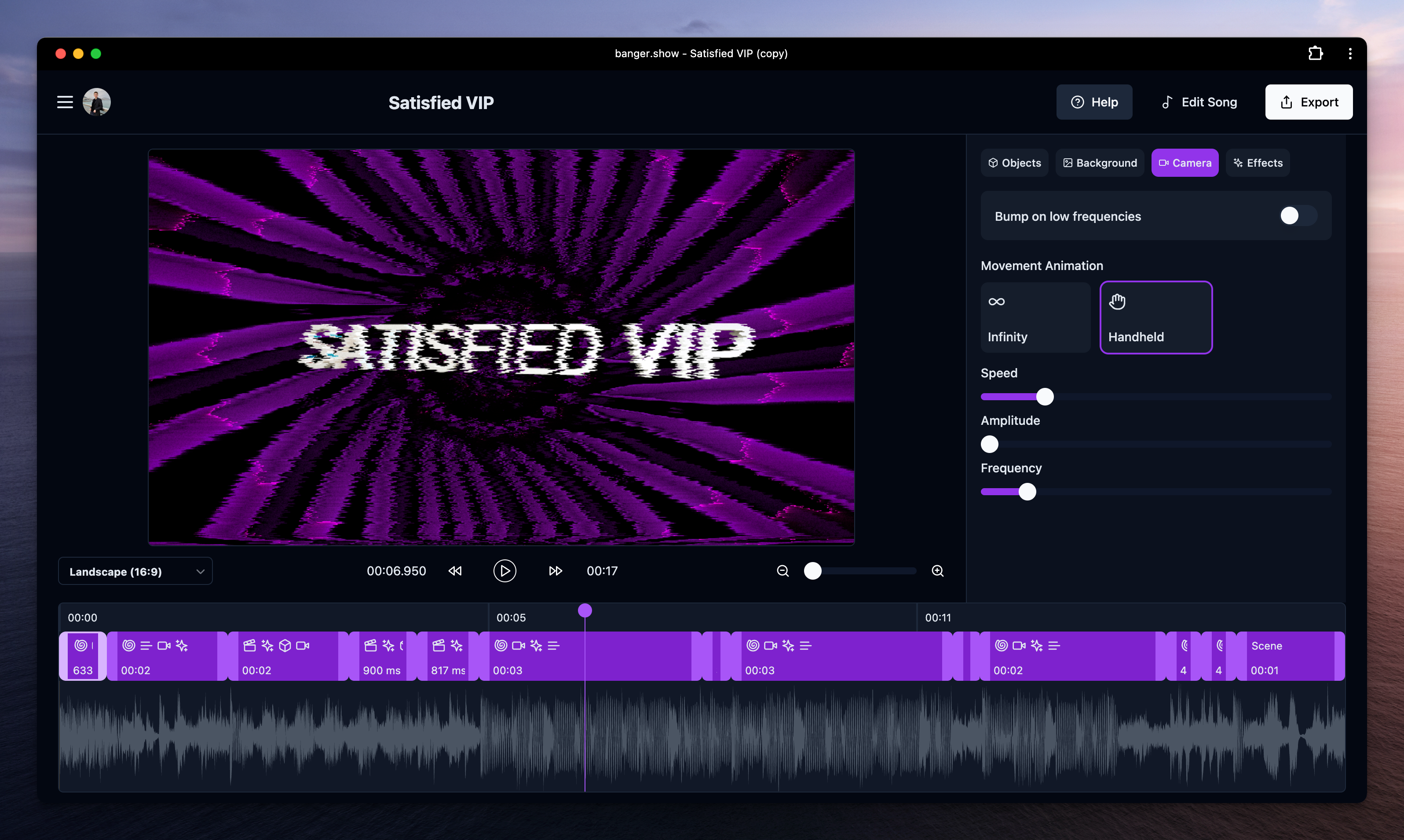The image size is (1404, 840).
Task: Select the Handheld movement animation
Action: 1155,317
